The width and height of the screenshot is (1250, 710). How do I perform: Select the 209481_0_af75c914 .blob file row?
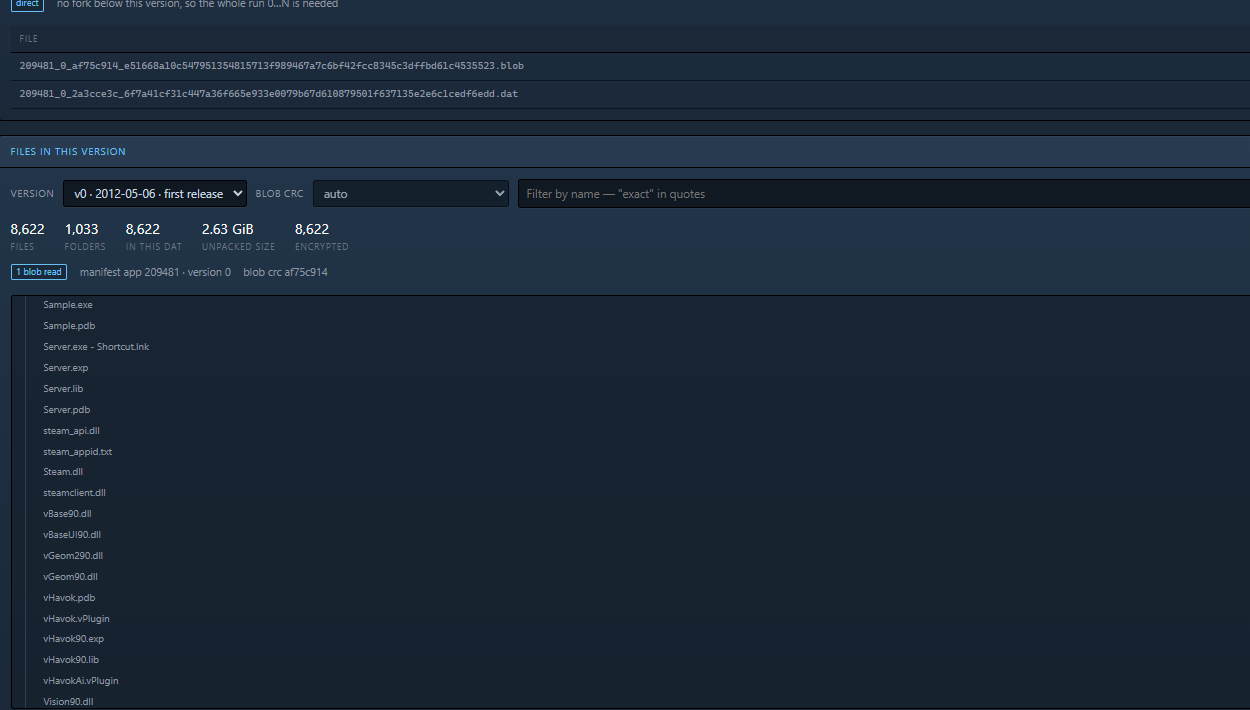click(630, 66)
